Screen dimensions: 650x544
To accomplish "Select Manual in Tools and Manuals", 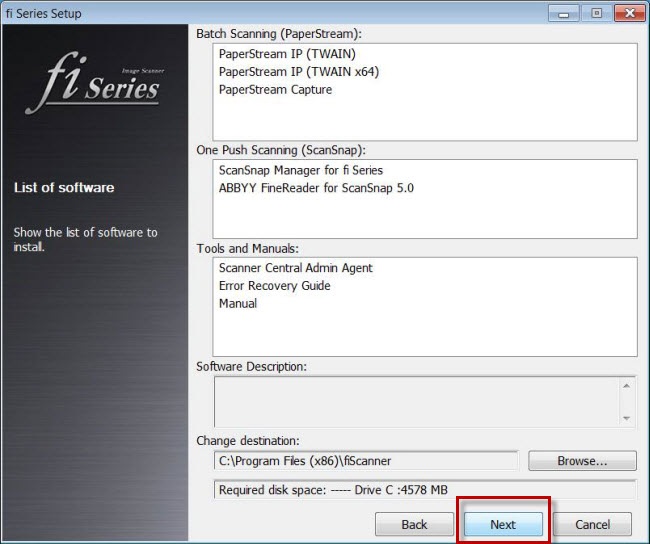I will tap(238, 304).
